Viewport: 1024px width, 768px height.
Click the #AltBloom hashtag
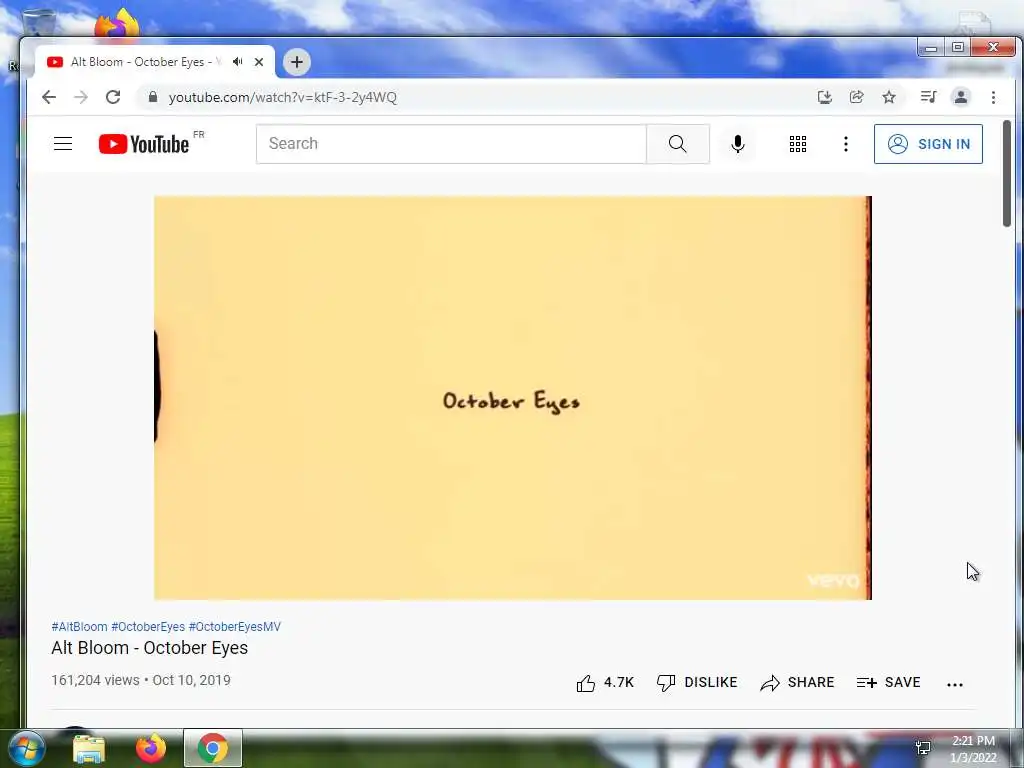point(79,626)
